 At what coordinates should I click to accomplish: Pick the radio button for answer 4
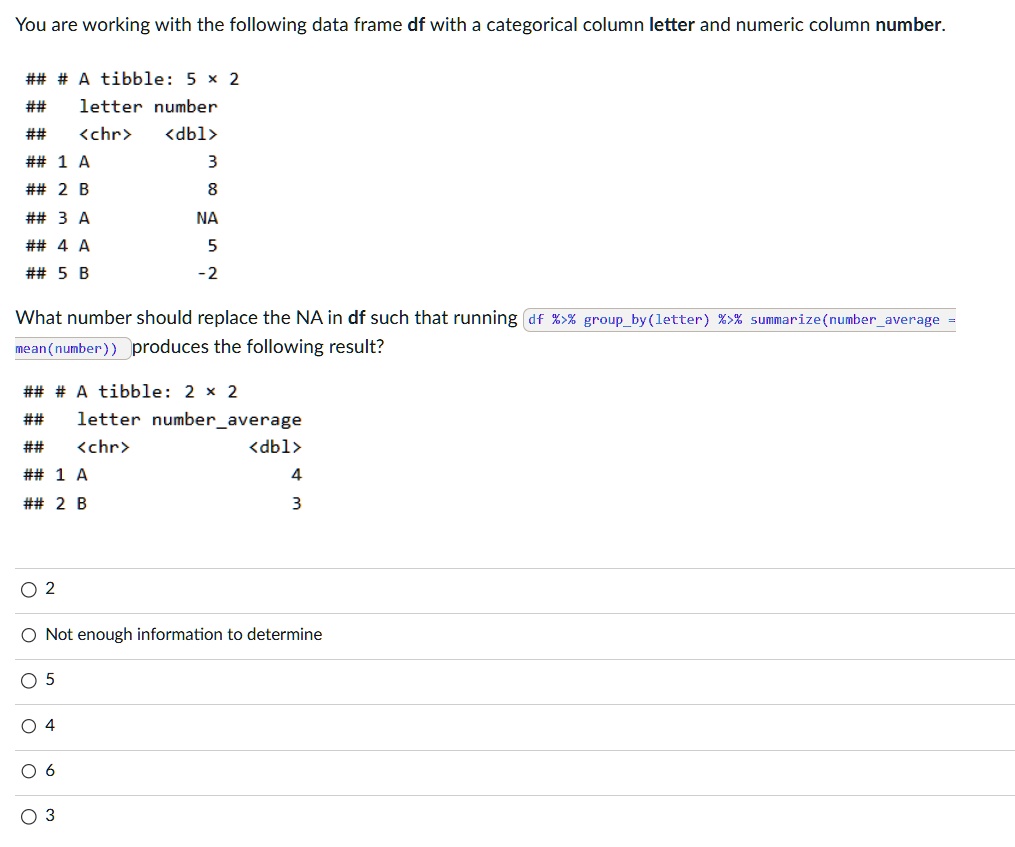[x=28, y=726]
